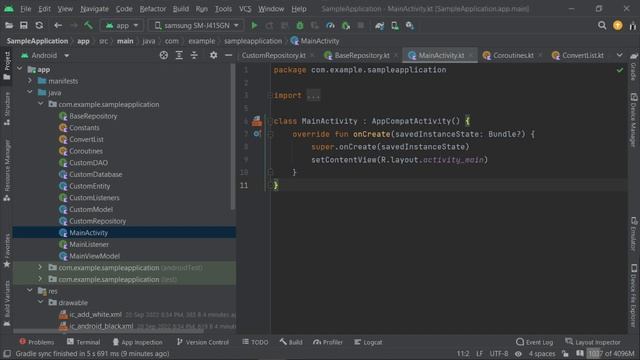This screenshot has height=360, width=640.
Task: Open the samsung SM-J415GN device dropdown
Action: pos(196,25)
